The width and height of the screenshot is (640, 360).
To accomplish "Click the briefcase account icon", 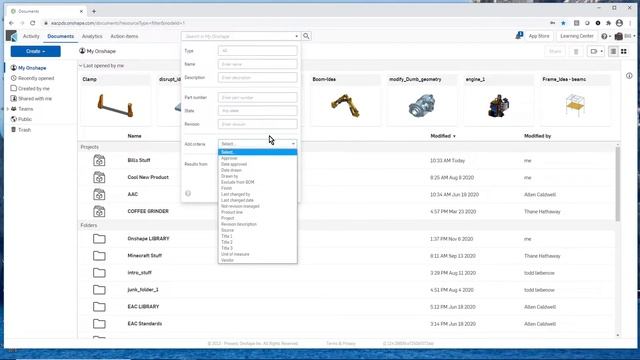I will 619,36.
